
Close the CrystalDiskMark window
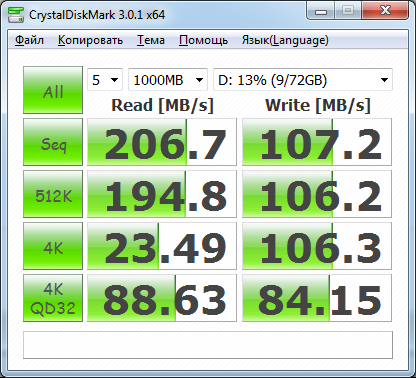point(385,11)
